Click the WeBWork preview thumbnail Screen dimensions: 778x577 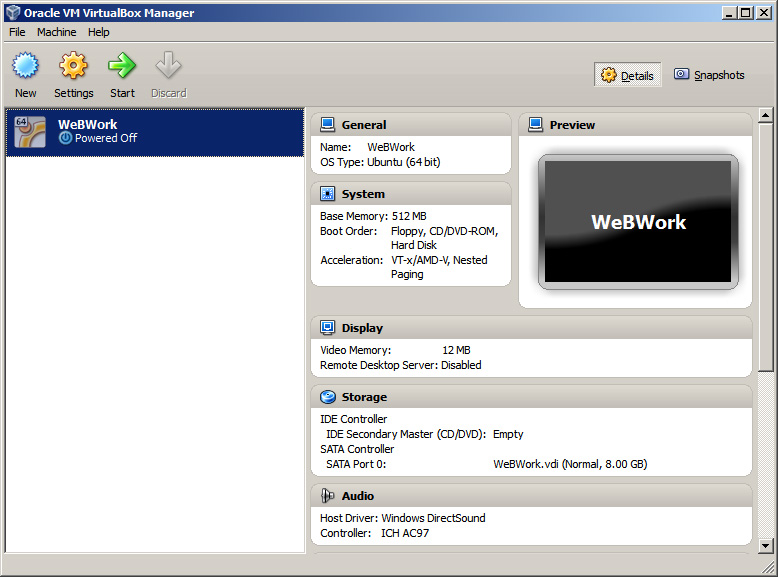click(638, 222)
